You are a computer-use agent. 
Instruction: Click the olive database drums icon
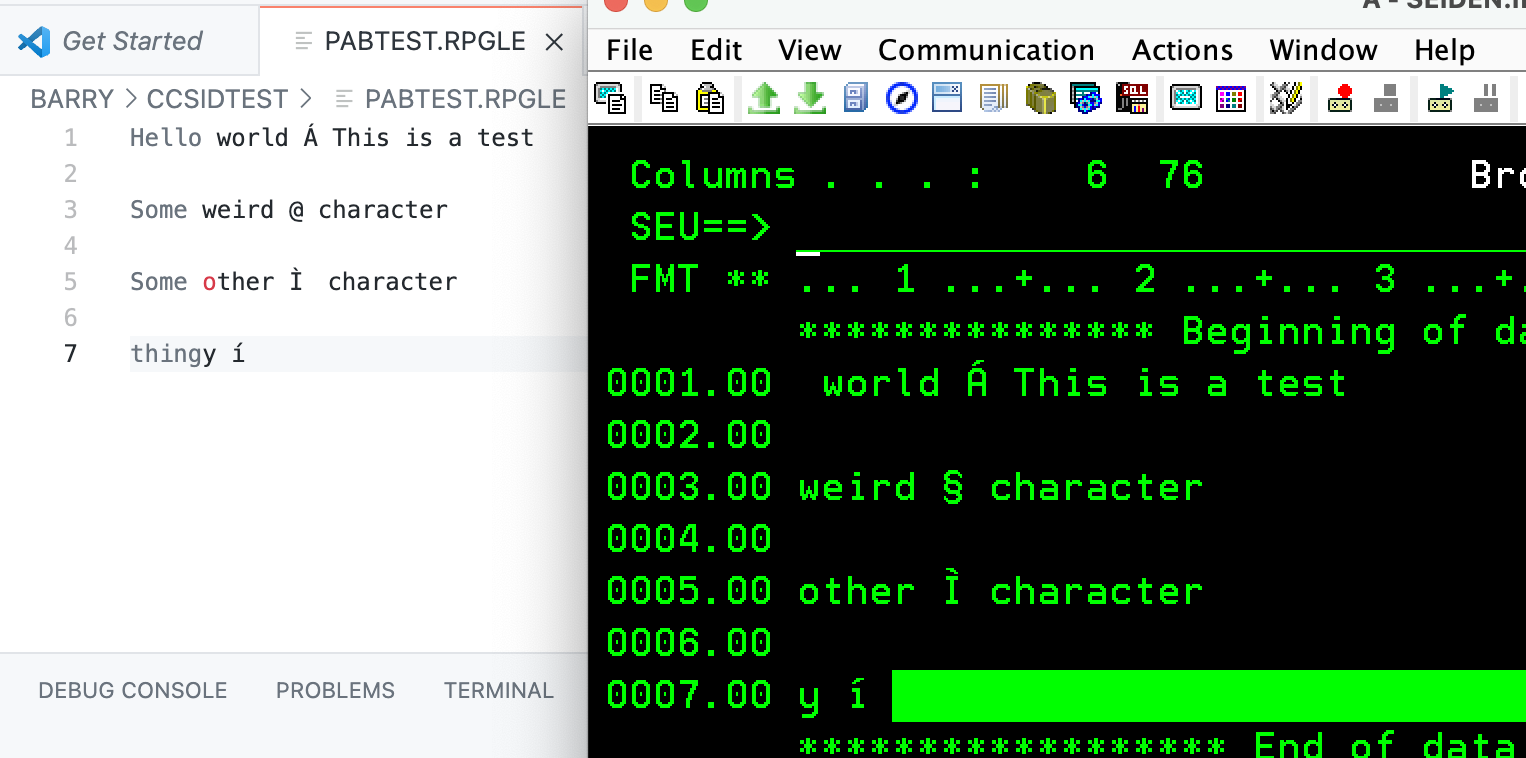click(x=1040, y=98)
